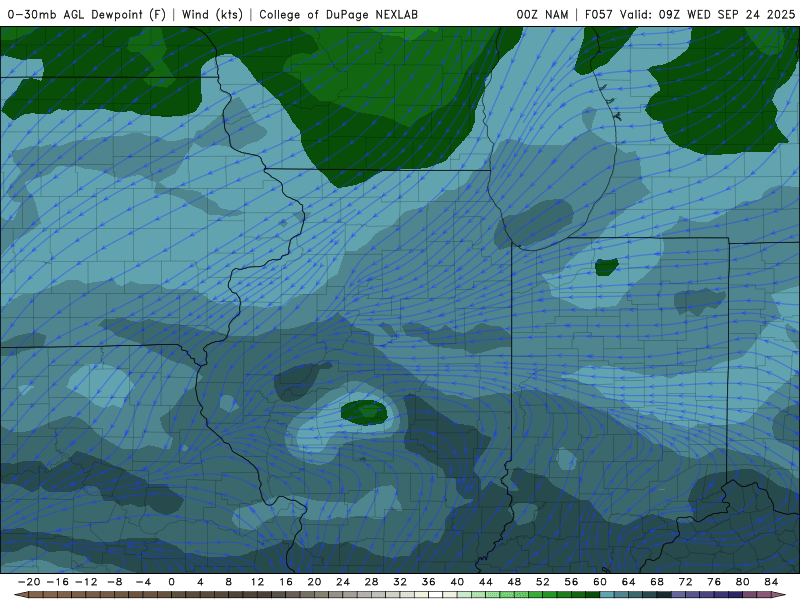
Task: Click the "00Z NAM" model run label
Action: coord(542,14)
